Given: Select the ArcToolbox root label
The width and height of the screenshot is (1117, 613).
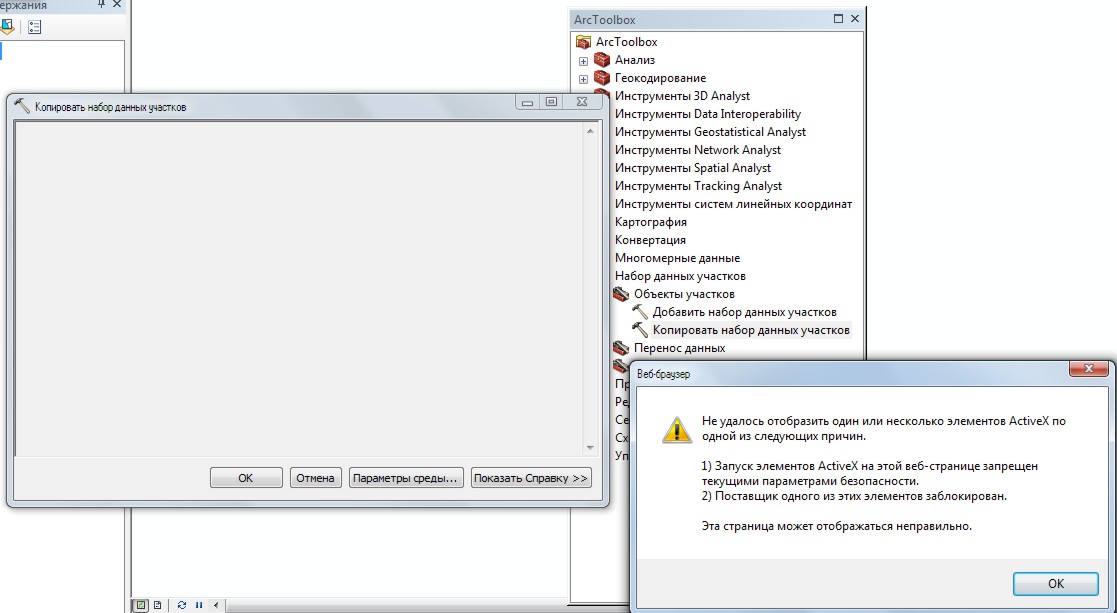Looking at the screenshot, I should click(626, 42).
